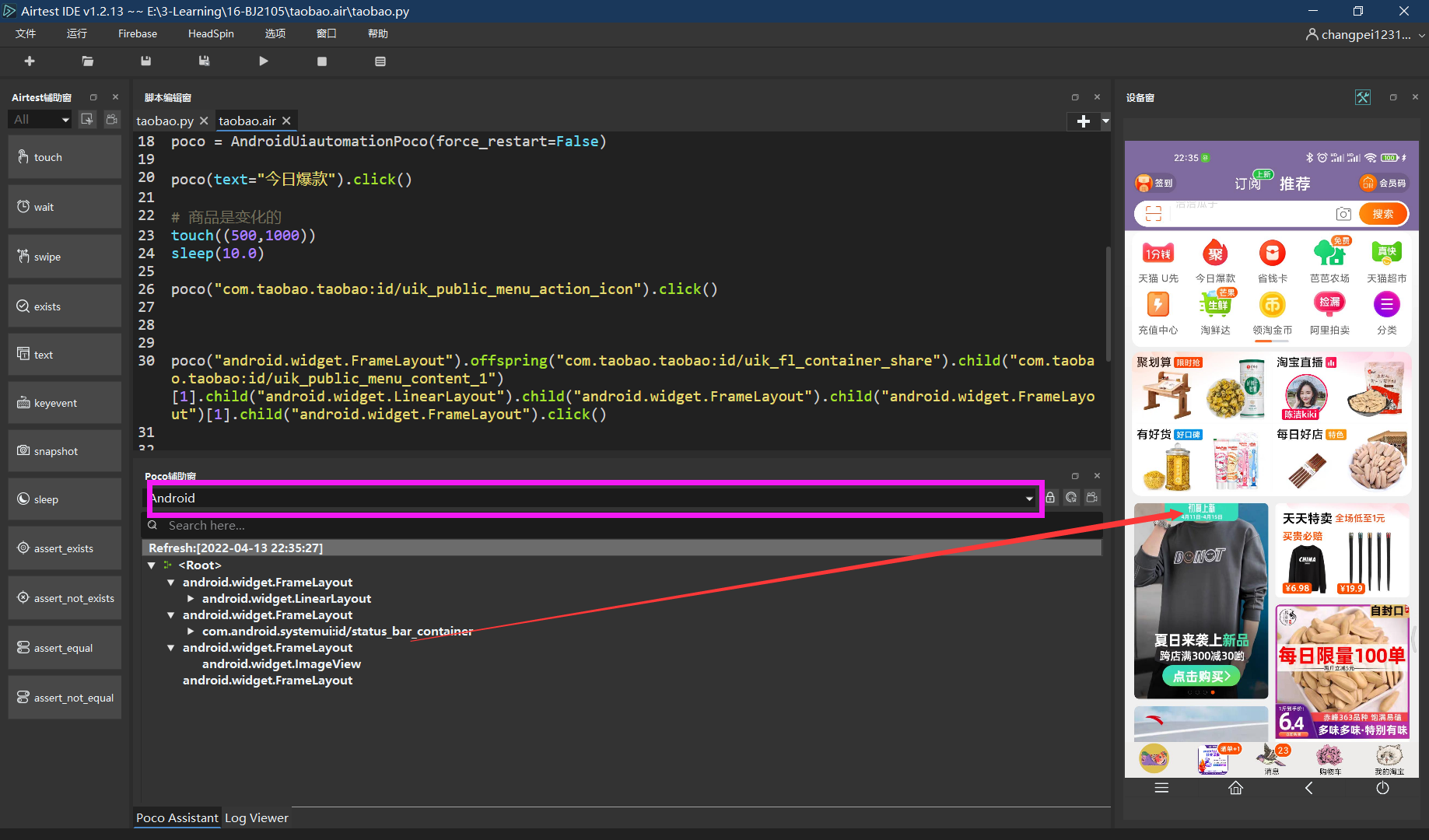Tap the 今日爆款 icon on device screen
Screen dimensions: 1429x840
point(1215,261)
